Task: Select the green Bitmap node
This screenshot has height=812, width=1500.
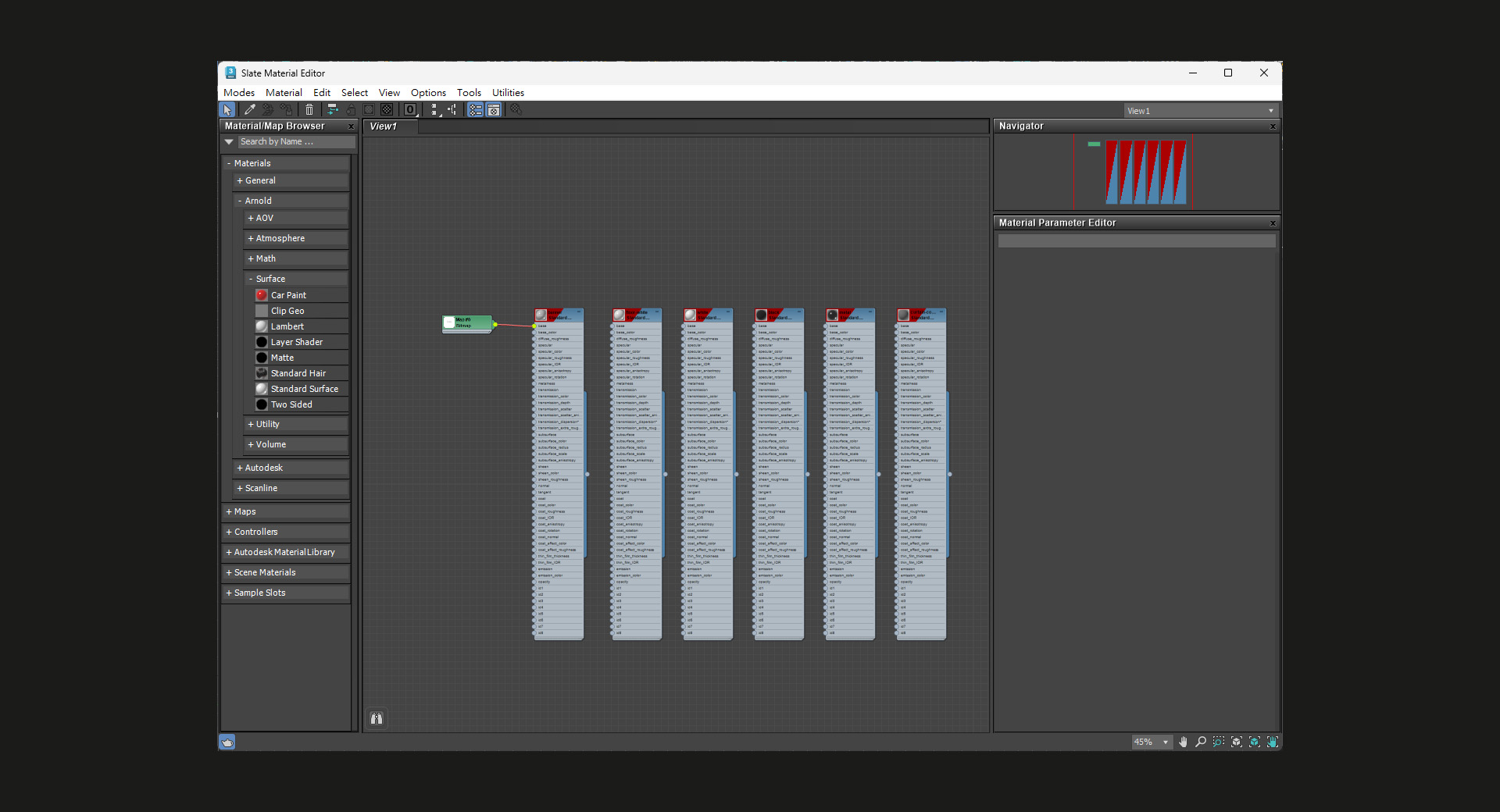Action: pyautogui.click(x=468, y=323)
